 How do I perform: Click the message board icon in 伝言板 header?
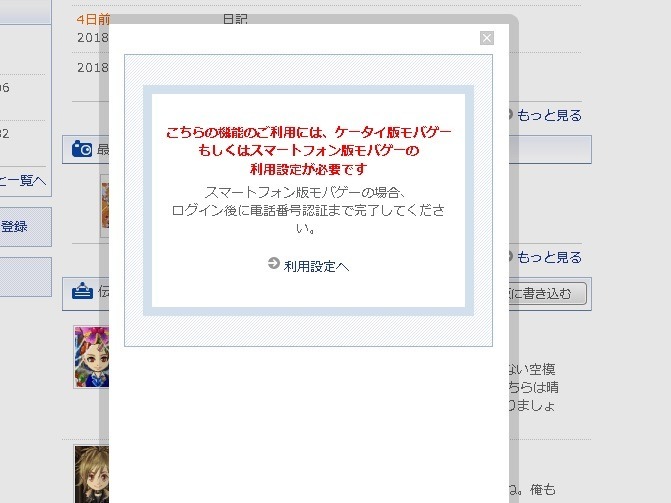coord(82,291)
